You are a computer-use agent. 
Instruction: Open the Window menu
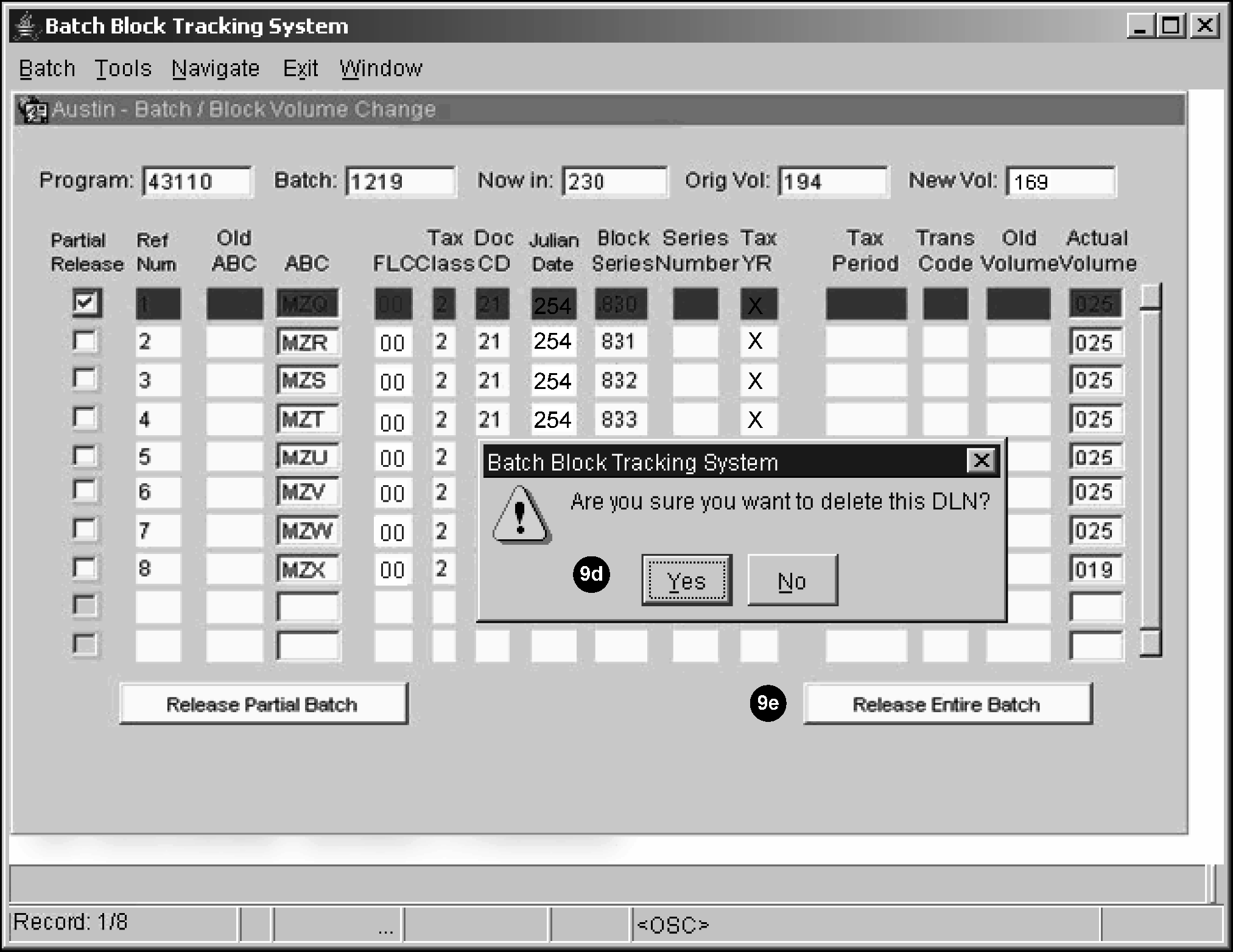coord(381,68)
